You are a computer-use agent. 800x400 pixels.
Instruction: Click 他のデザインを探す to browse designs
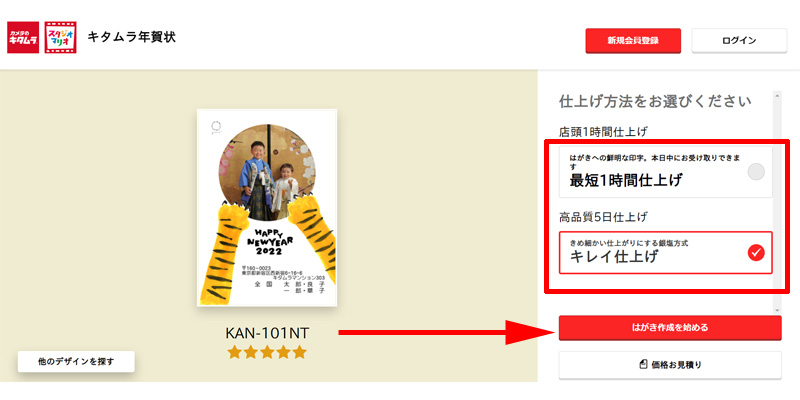pyautogui.click(x=76, y=362)
